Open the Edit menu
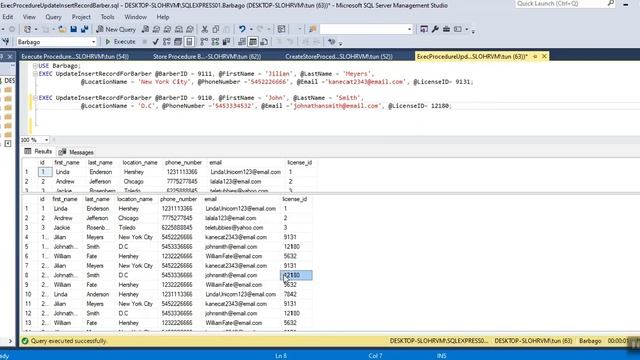640x360 pixels. tap(7, 17)
